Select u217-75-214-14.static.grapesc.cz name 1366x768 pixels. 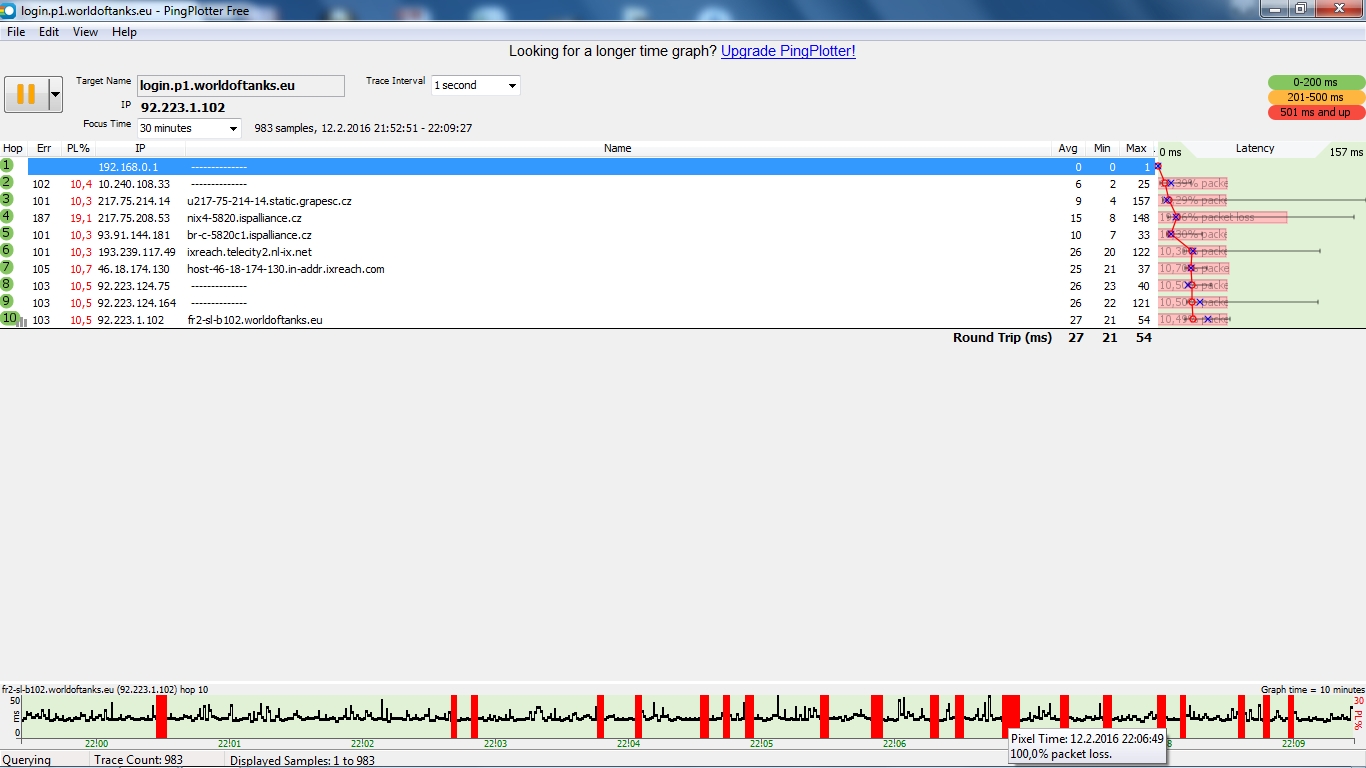pyautogui.click(x=269, y=201)
